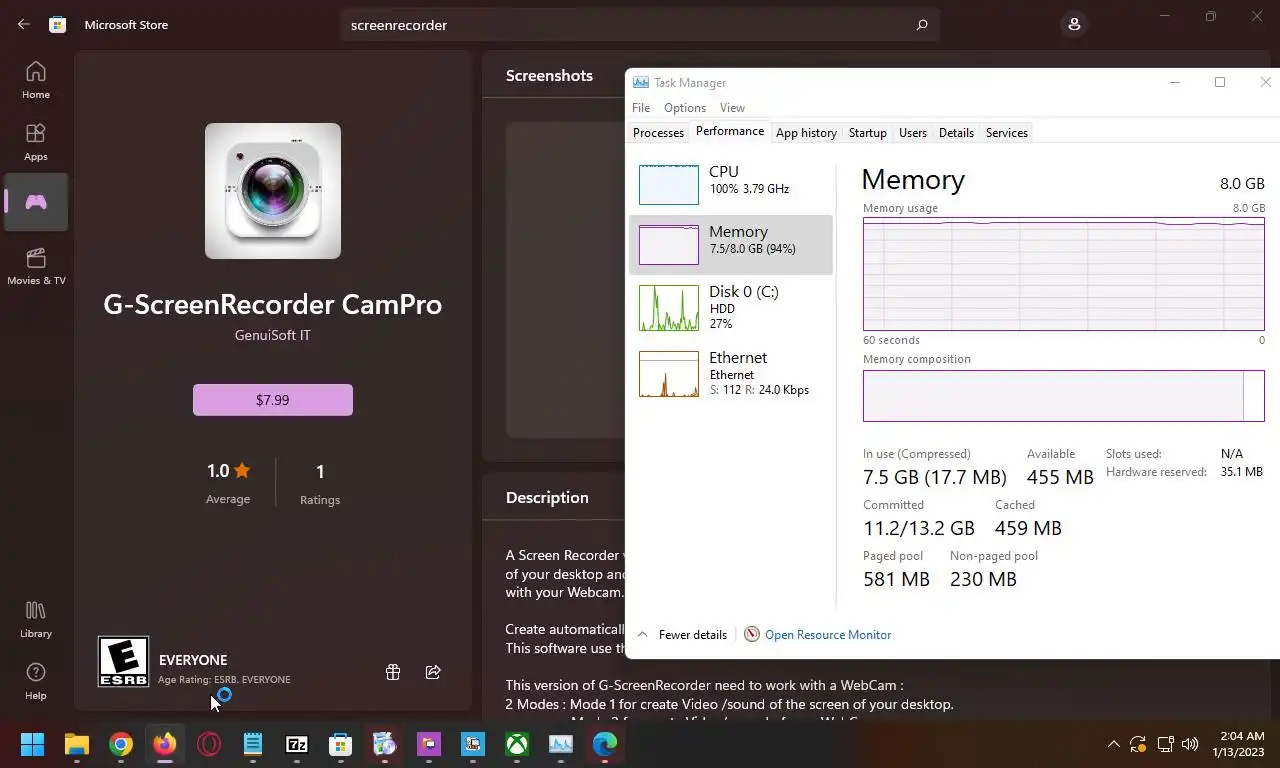Switch to the Processes tab

pyautogui.click(x=658, y=133)
